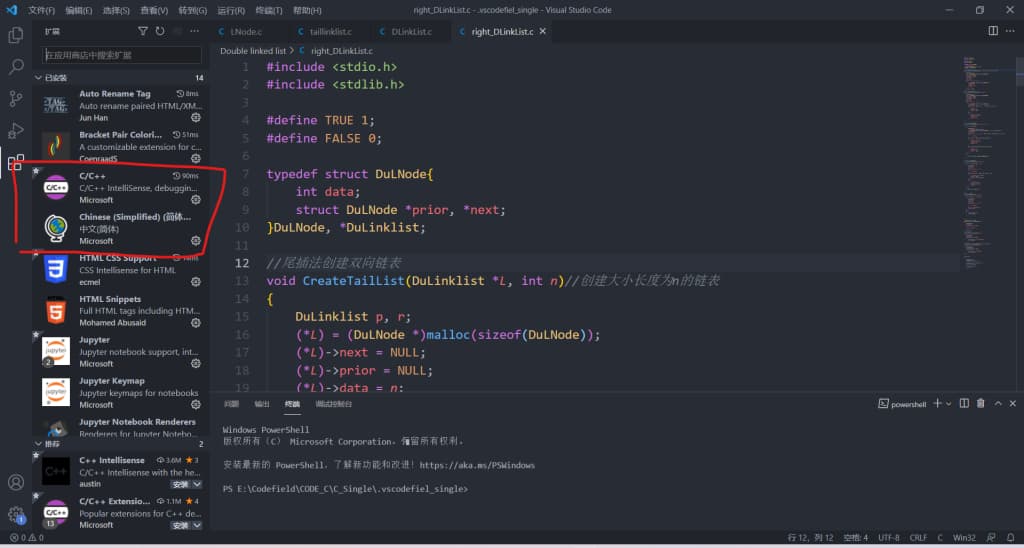Open the Manage gear in activity bar
The width and height of the screenshot is (1024, 548).
point(16,514)
